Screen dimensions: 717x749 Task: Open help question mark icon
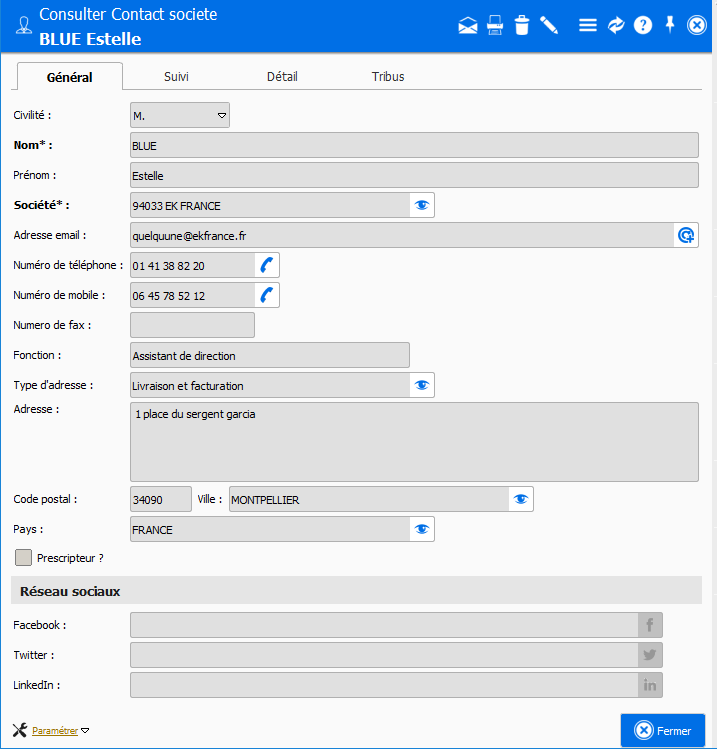coord(643,26)
